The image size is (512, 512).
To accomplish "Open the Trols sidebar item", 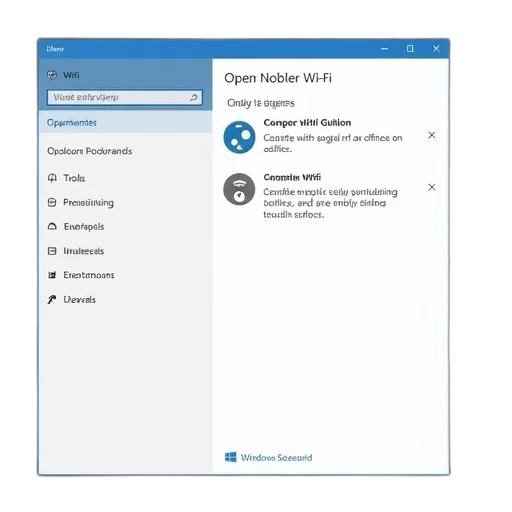I will [74, 178].
